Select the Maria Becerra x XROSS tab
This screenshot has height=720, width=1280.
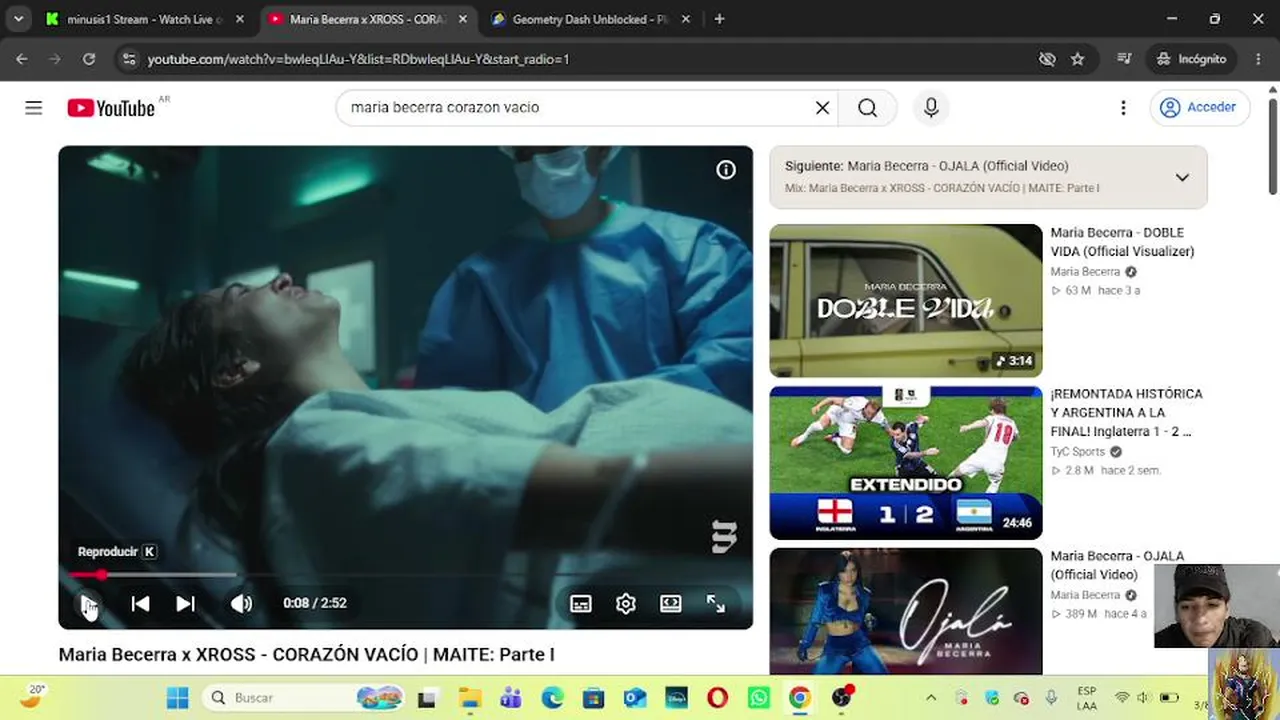(366, 19)
